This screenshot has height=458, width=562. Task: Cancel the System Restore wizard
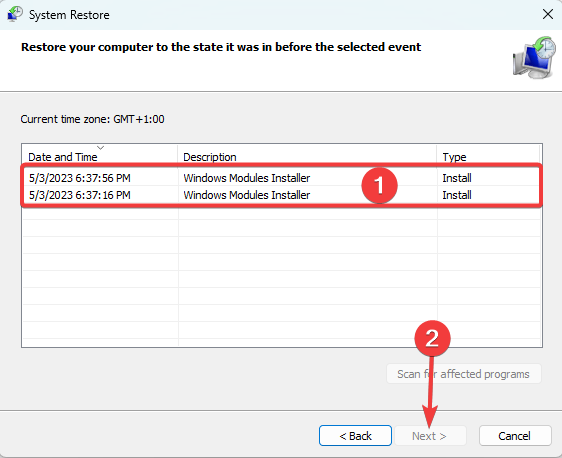pos(514,436)
